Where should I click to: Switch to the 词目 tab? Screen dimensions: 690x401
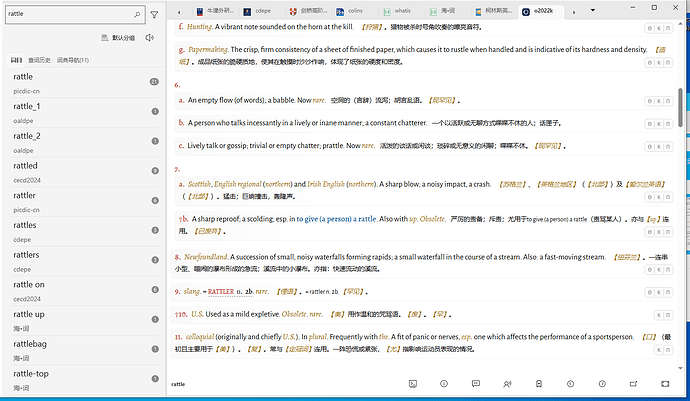[x=16, y=60]
